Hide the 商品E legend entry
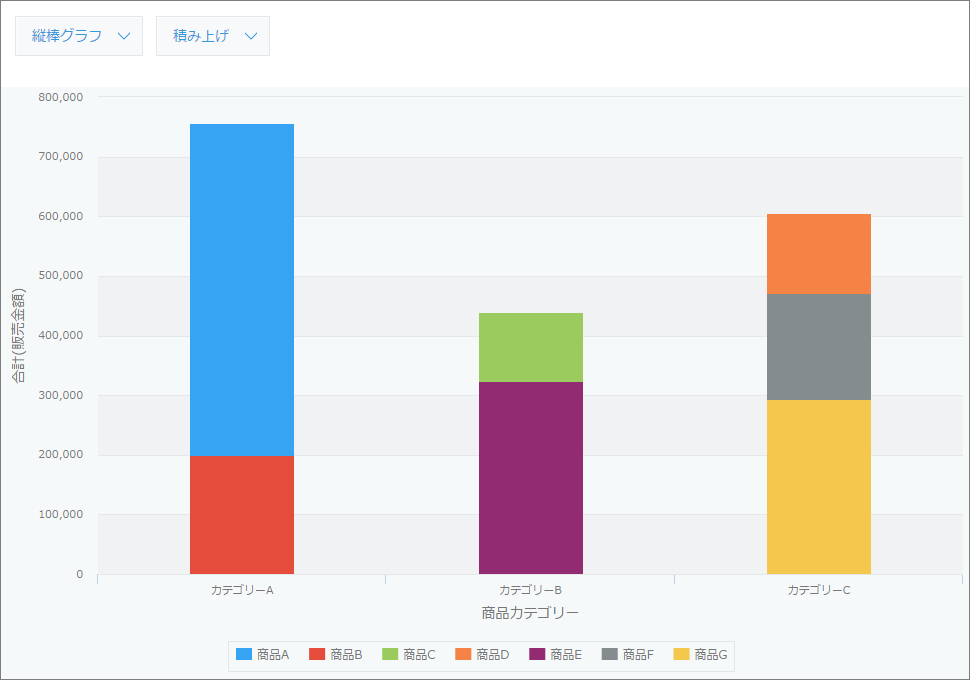The width and height of the screenshot is (970, 680). point(555,655)
